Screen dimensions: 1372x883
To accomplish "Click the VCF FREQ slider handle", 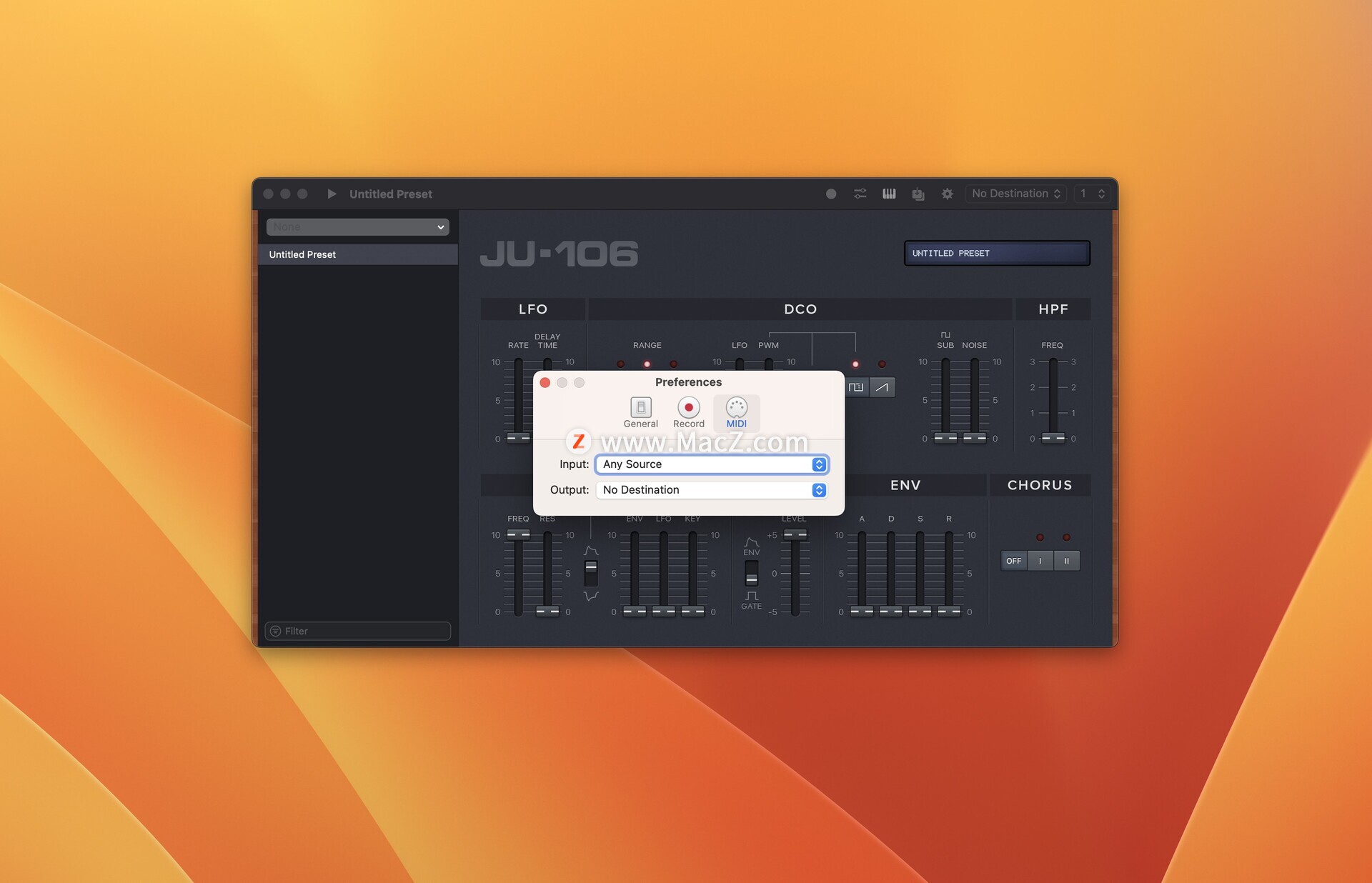I will [x=518, y=534].
